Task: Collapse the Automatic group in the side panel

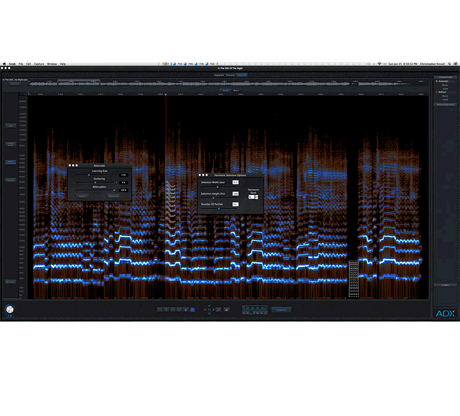Action: pyautogui.click(x=437, y=81)
